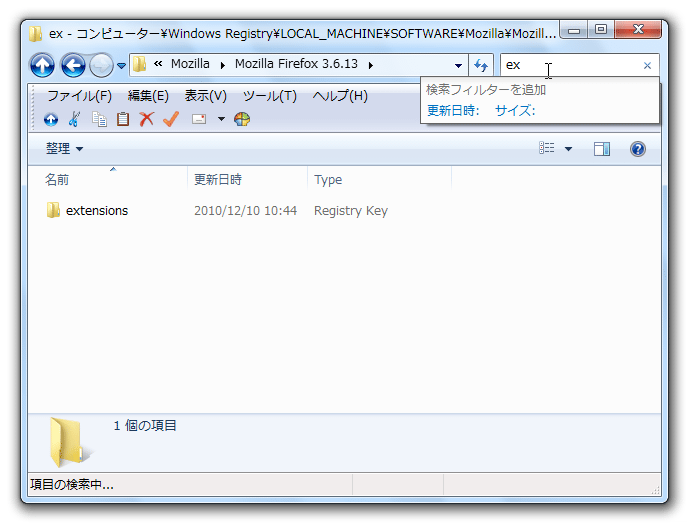This screenshot has width=692, height=526.
Task: Click the date 2010/12/10 10:44
Action: tap(245, 210)
